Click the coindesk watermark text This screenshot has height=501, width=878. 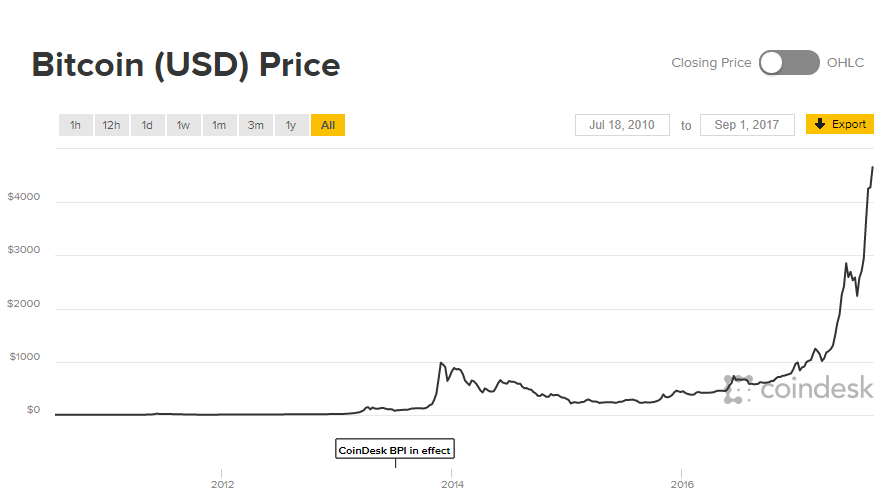pyautogui.click(x=816, y=388)
